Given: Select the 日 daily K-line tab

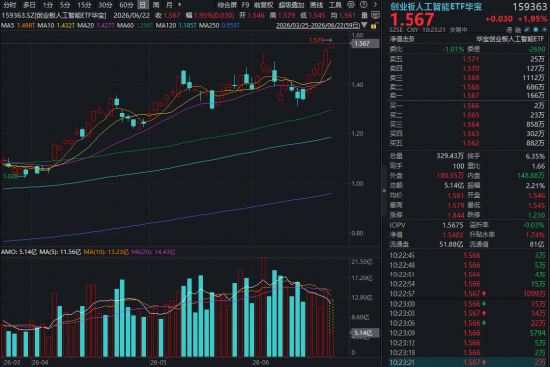Looking at the screenshot, I should (142, 5).
